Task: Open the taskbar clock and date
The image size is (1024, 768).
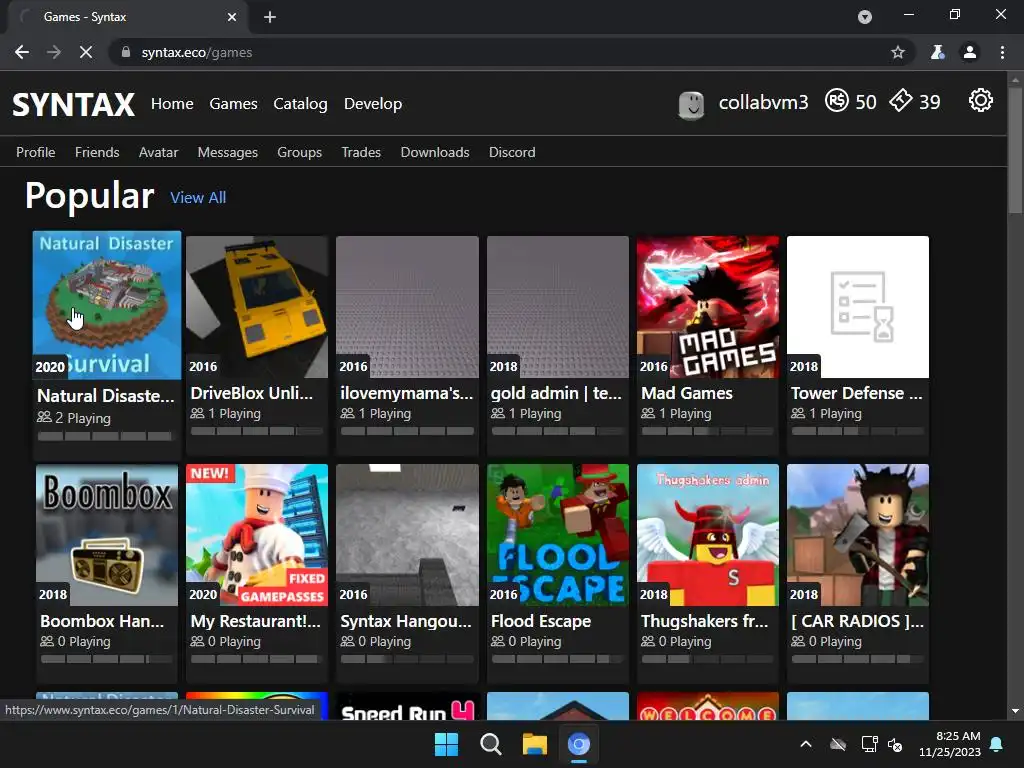Action: [950, 744]
